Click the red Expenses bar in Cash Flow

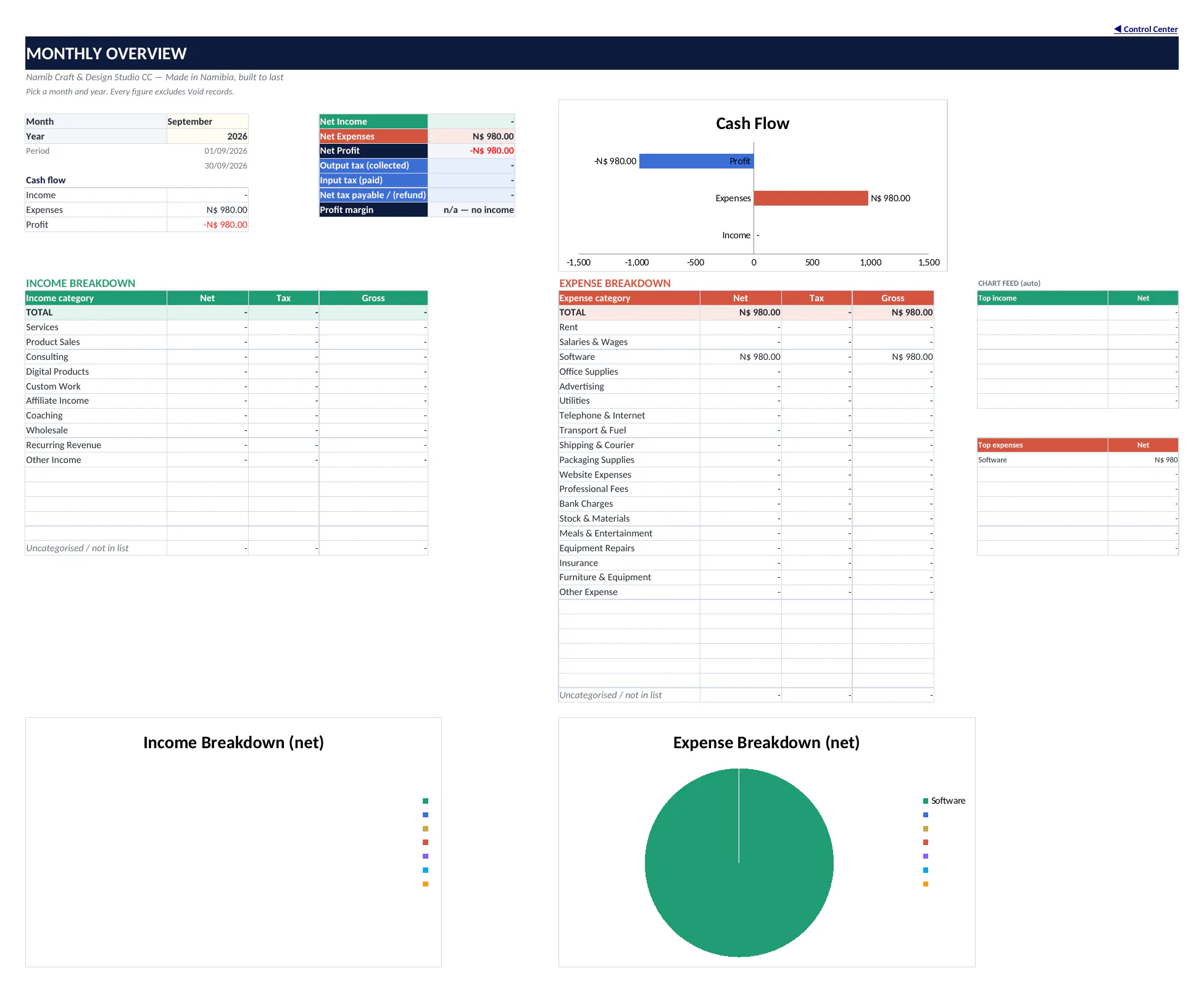(811, 198)
